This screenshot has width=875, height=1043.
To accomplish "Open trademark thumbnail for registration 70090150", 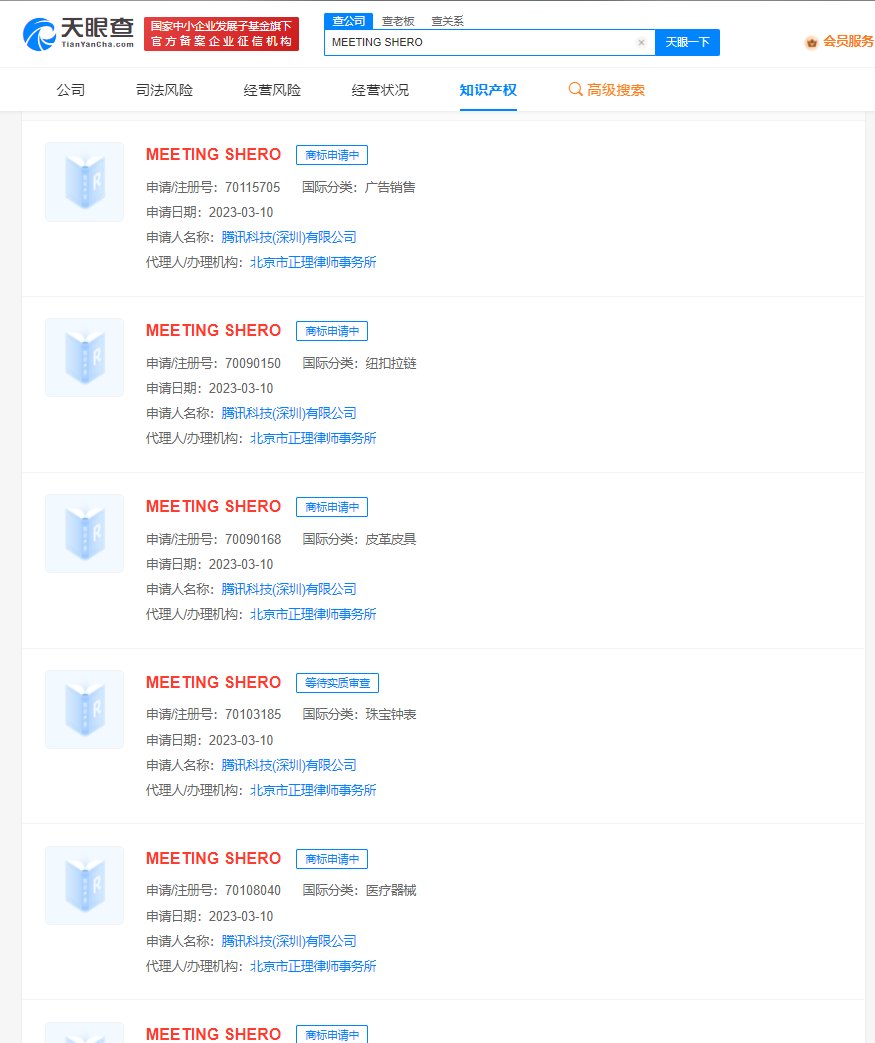I will point(85,357).
